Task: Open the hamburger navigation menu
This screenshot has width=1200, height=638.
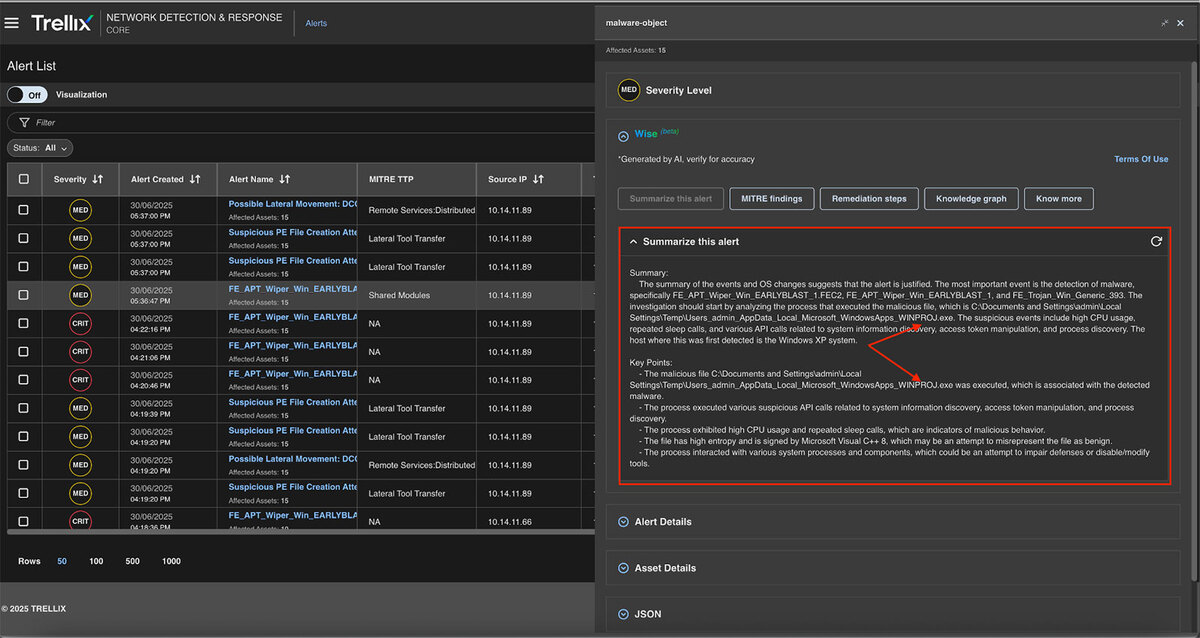Action: [12, 23]
